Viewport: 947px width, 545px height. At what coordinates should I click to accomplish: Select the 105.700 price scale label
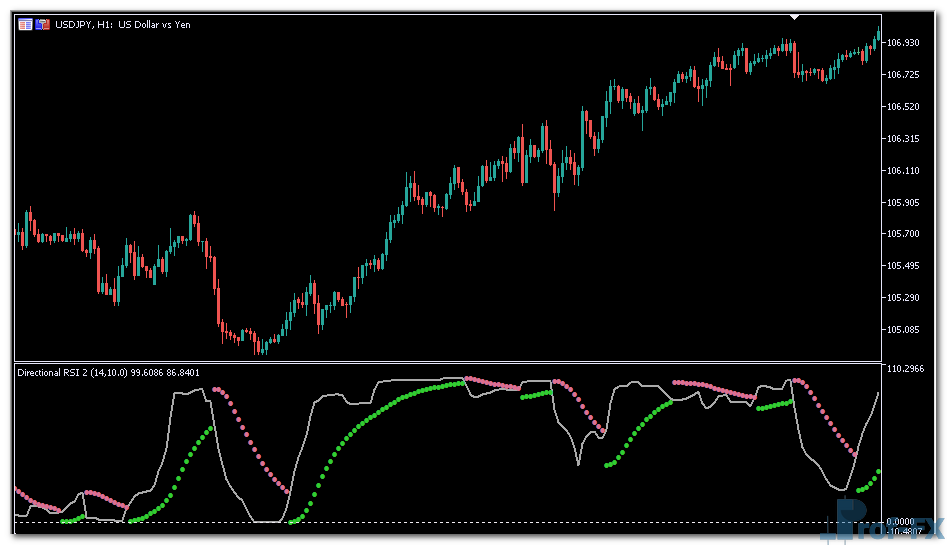click(x=902, y=234)
